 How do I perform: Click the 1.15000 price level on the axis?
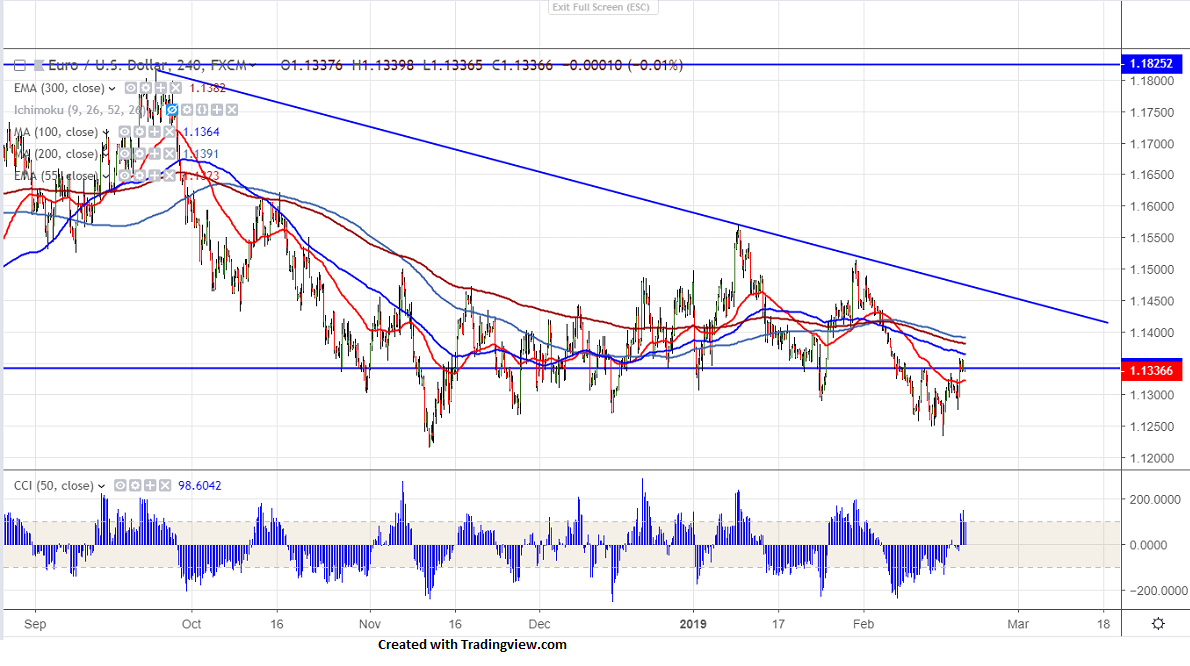click(1151, 269)
